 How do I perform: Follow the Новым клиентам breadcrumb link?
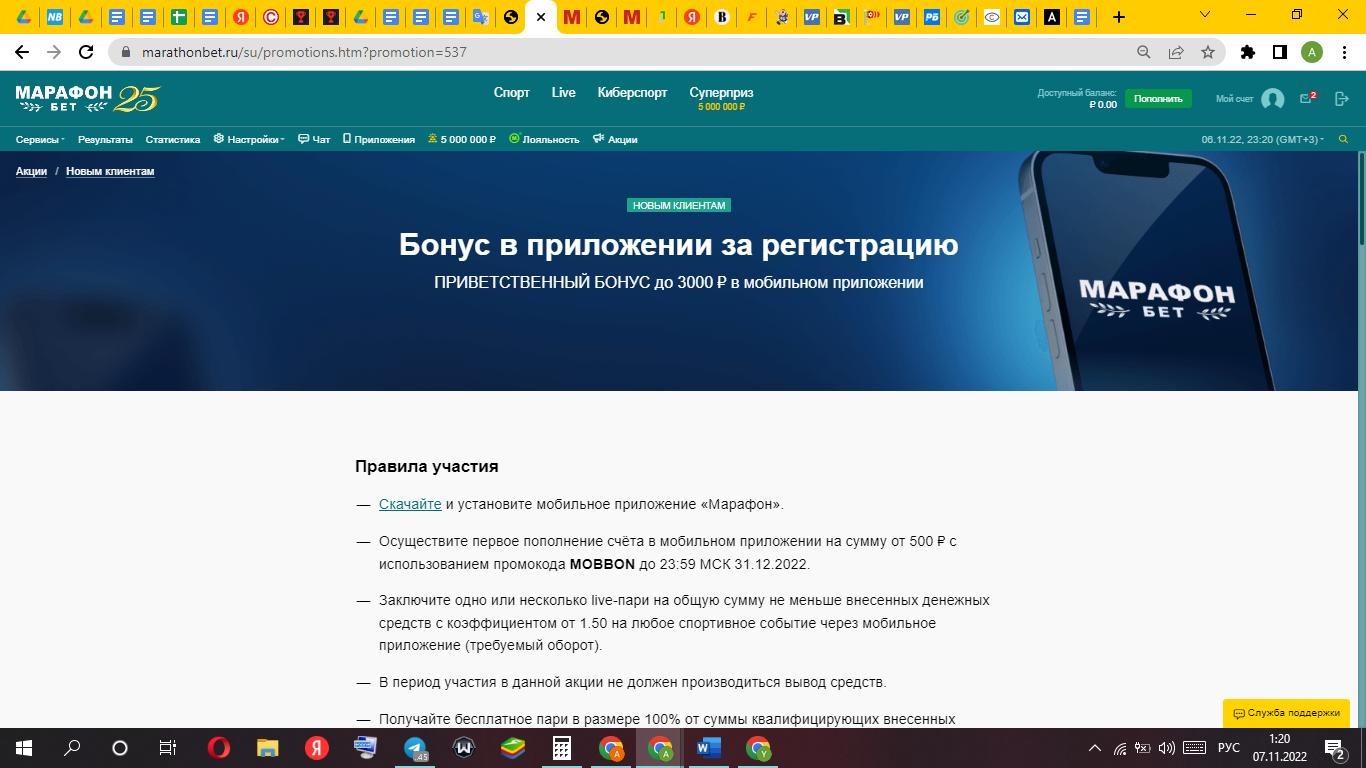110,171
